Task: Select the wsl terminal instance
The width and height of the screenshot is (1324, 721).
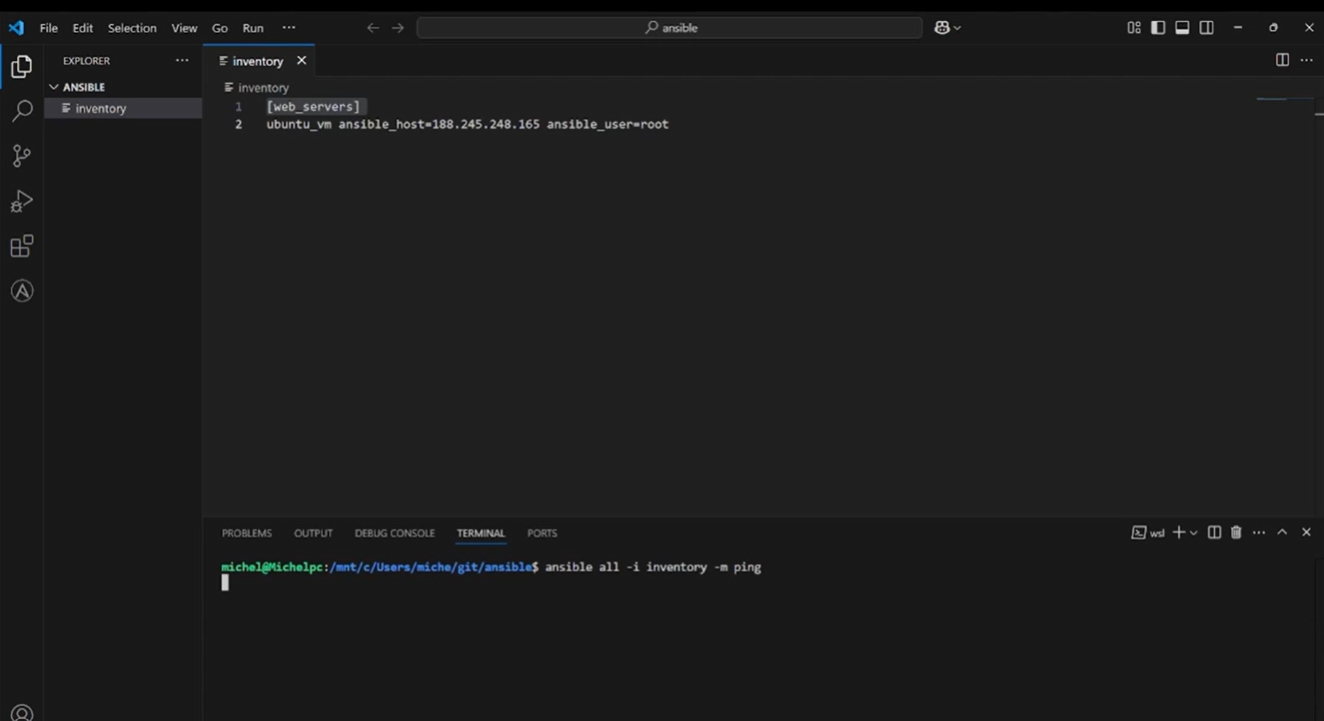Action: (1148, 533)
